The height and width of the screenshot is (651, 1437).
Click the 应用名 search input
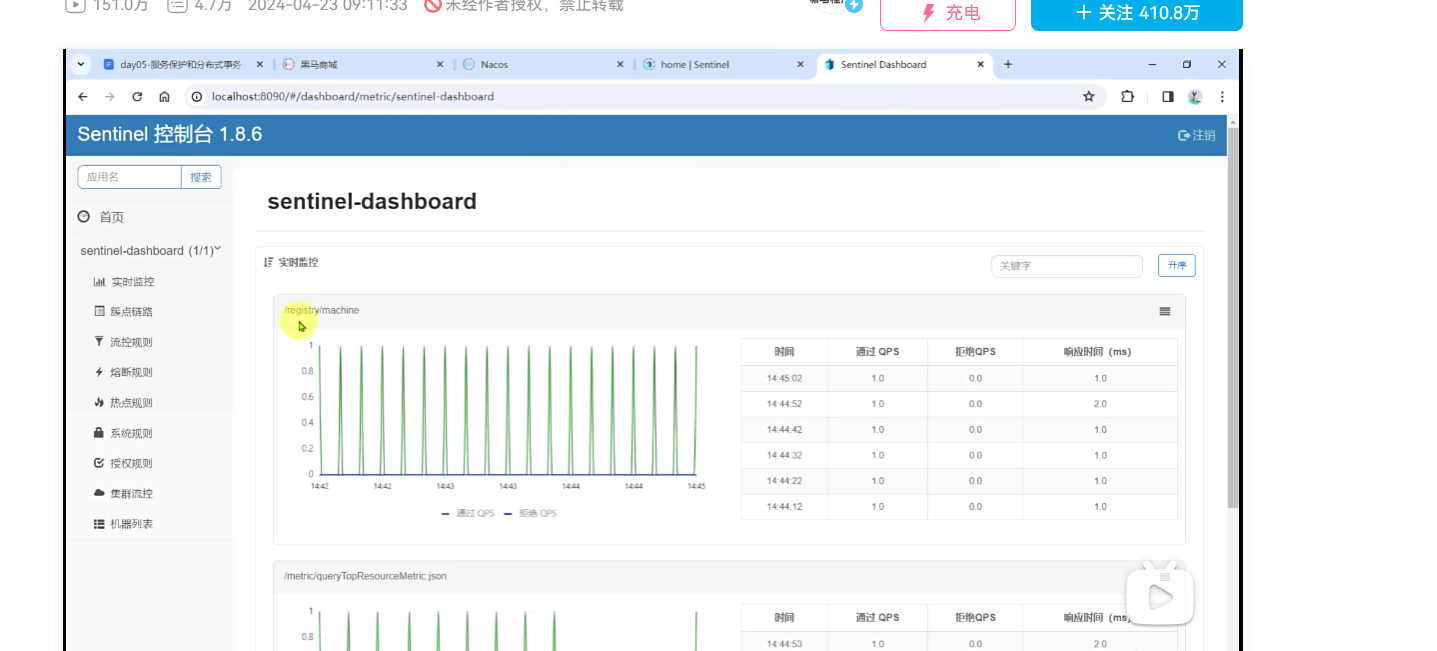pyautogui.click(x=129, y=177)
